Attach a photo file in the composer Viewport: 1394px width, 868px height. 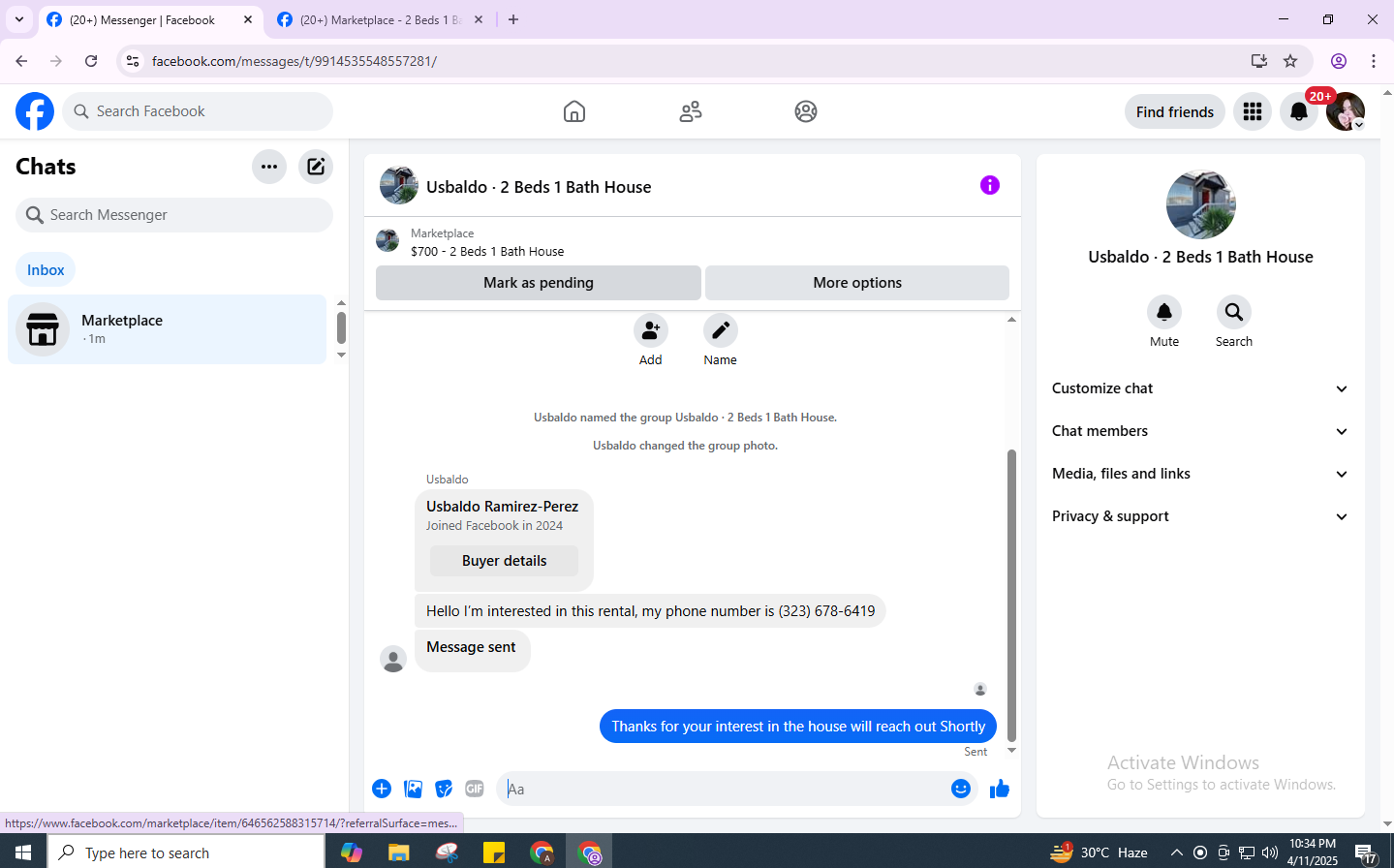[x=413, y=789]
